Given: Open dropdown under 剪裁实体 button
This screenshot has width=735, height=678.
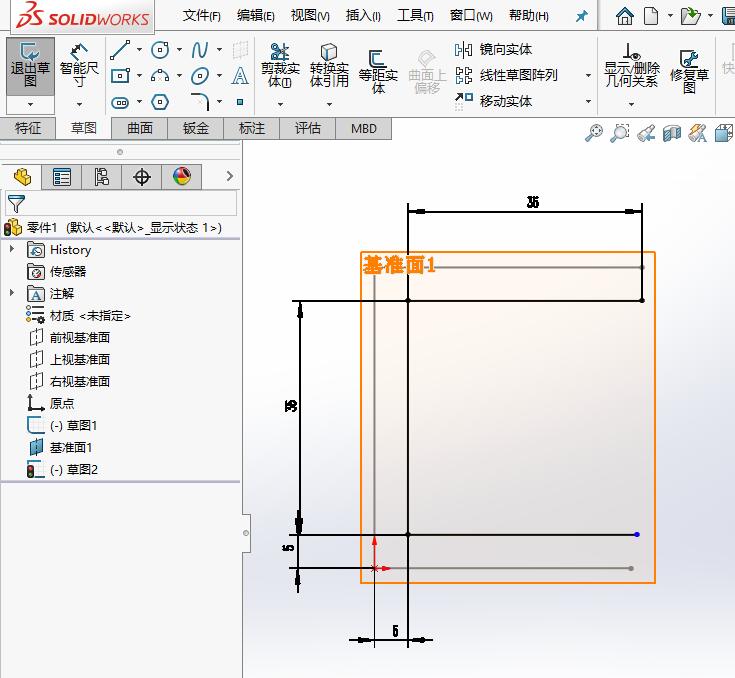Looking at the screenshot, I should (x=280, y=104).
